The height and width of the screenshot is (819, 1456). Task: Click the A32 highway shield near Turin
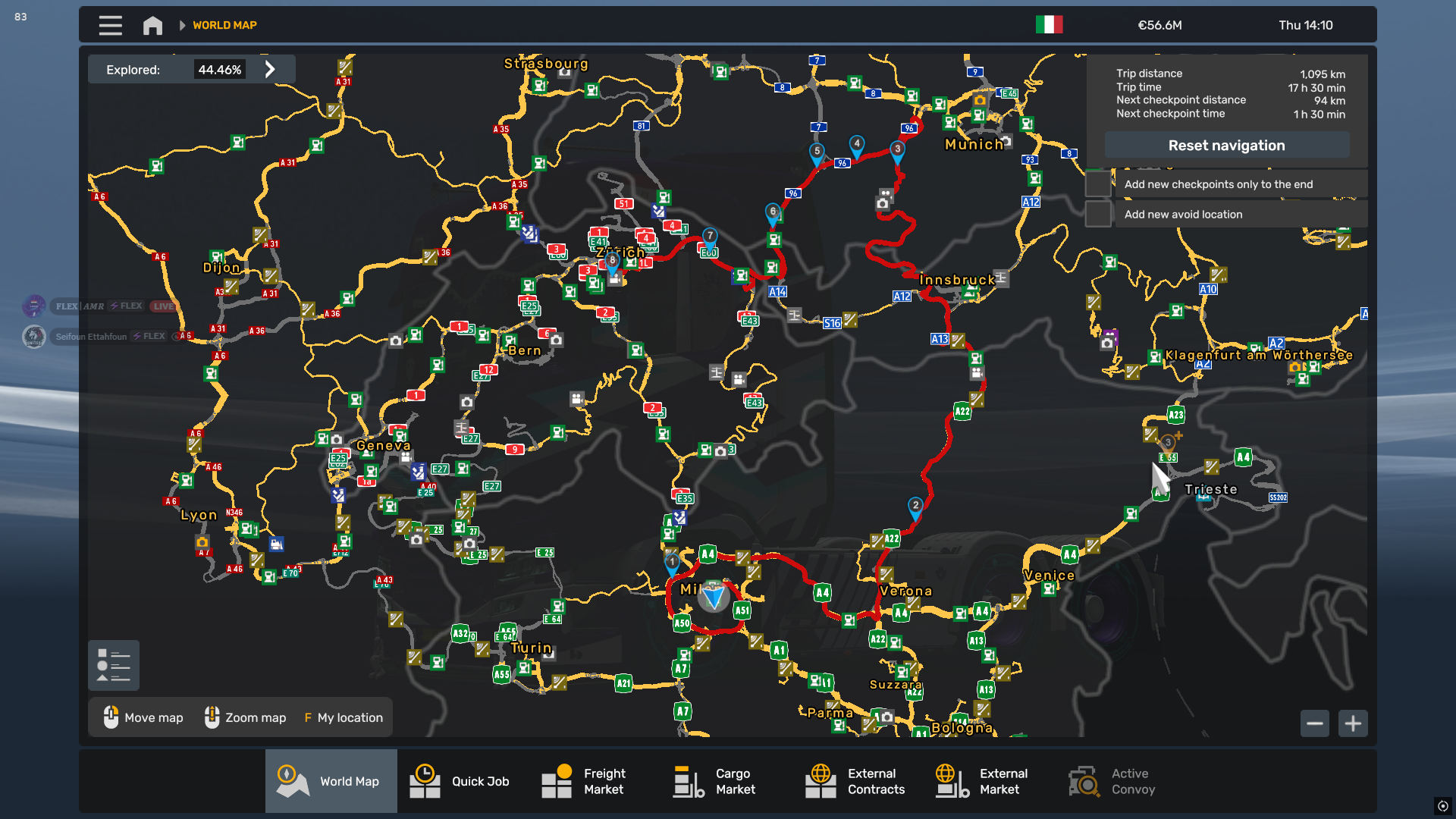[x=460, y=633]
